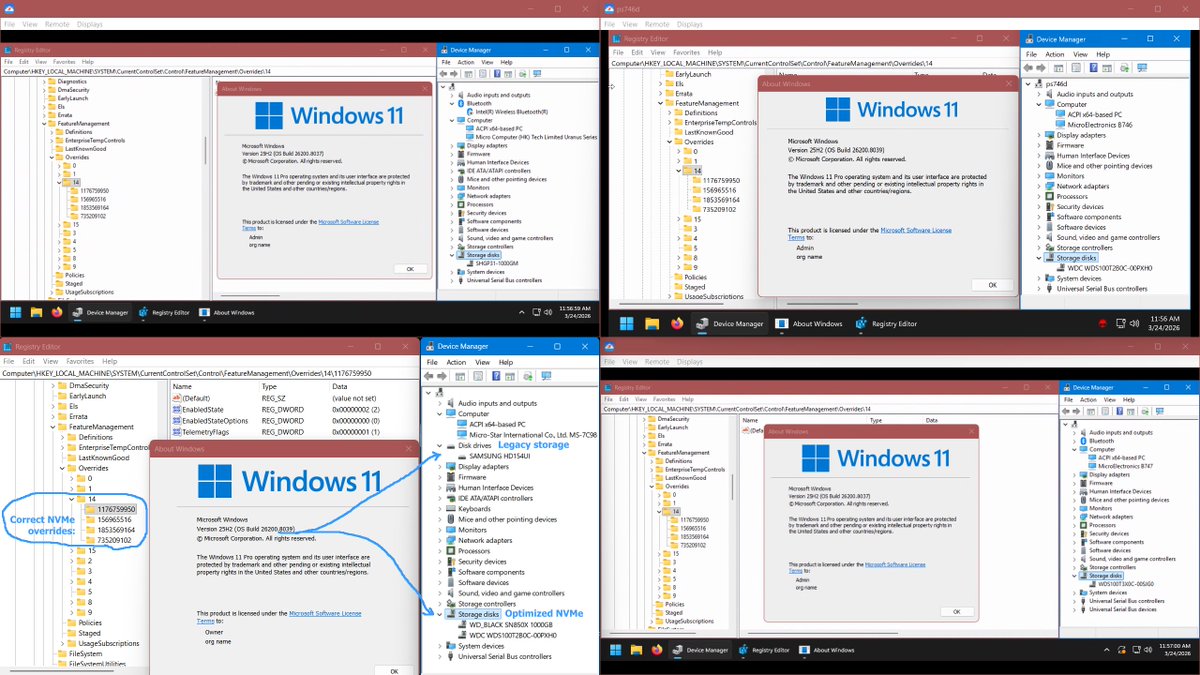Open Action menu in bottom-left Device Manager
The image size is (1200, 675).
(456, 362)
